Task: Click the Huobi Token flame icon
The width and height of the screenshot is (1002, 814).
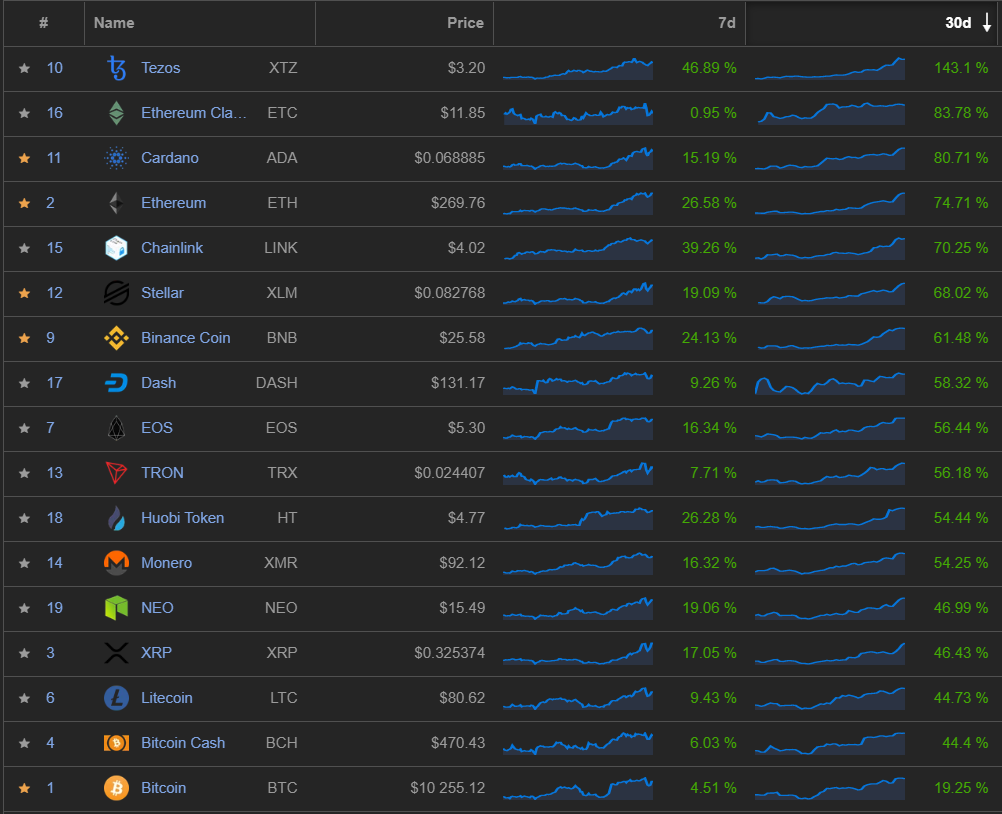Action: [116, 518]
